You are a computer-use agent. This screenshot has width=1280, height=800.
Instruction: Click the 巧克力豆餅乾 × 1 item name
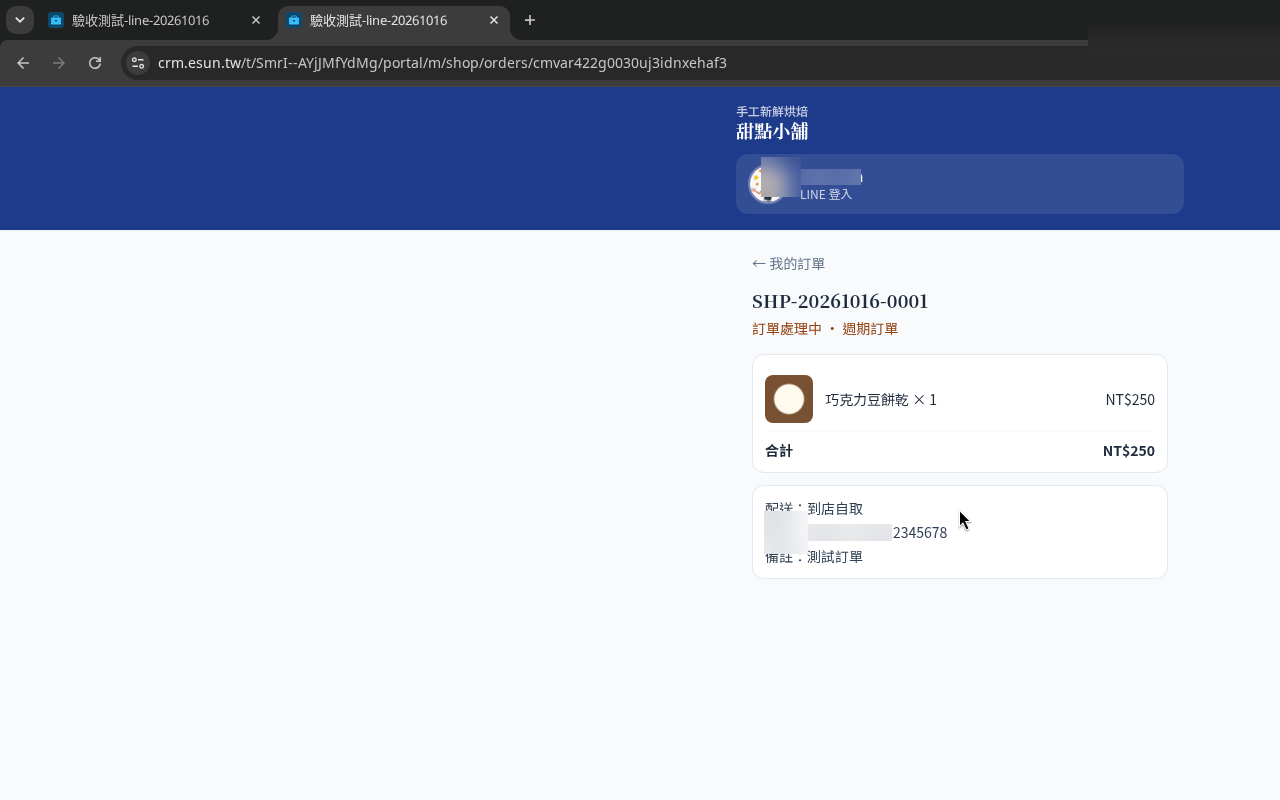click(881, 400)
